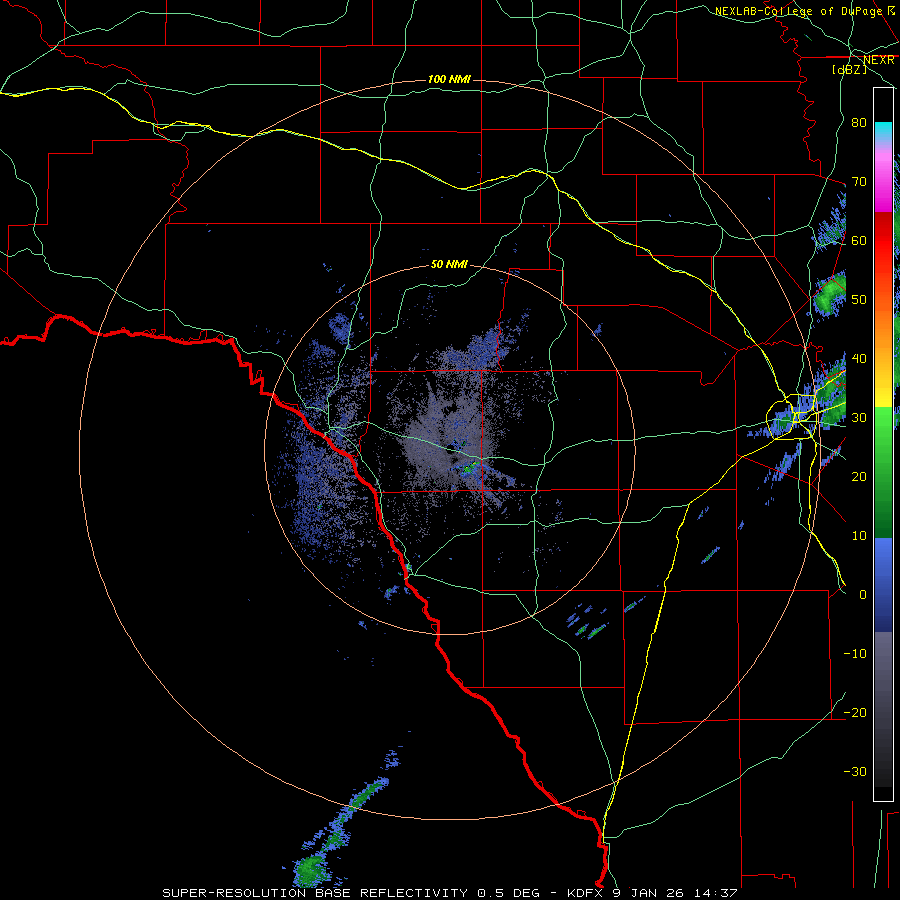Click the 9 JAN 26 14:37 timestamp
Screen dimensions: 900x900
pyautogui.click(x=676, y=893)
